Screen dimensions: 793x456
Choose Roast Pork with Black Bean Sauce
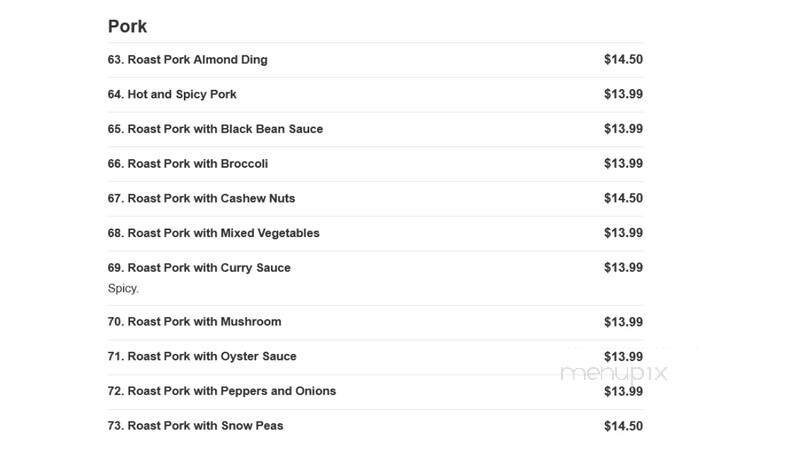pos(215,129)
